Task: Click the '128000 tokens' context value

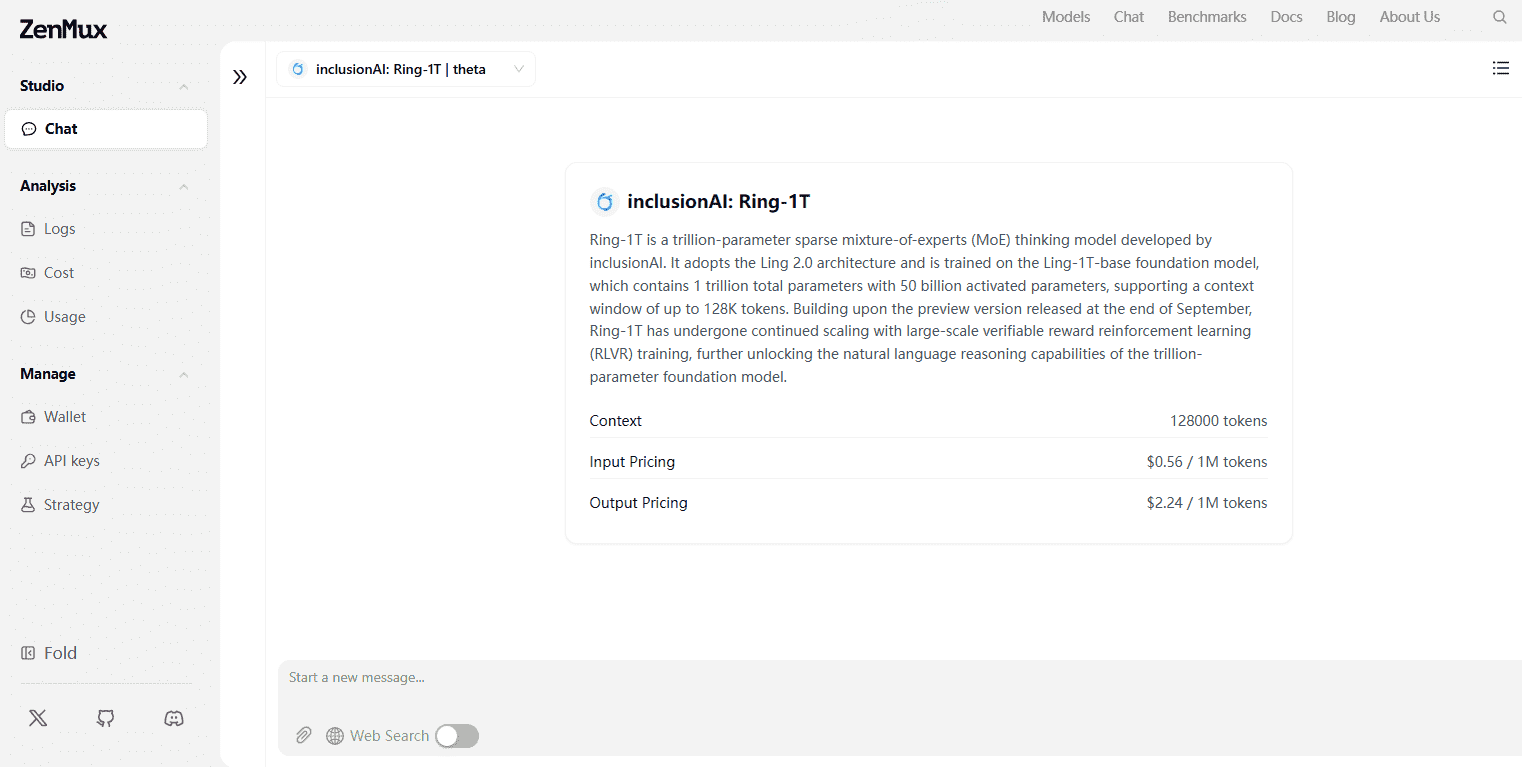Action: [x=1218, y=421]
